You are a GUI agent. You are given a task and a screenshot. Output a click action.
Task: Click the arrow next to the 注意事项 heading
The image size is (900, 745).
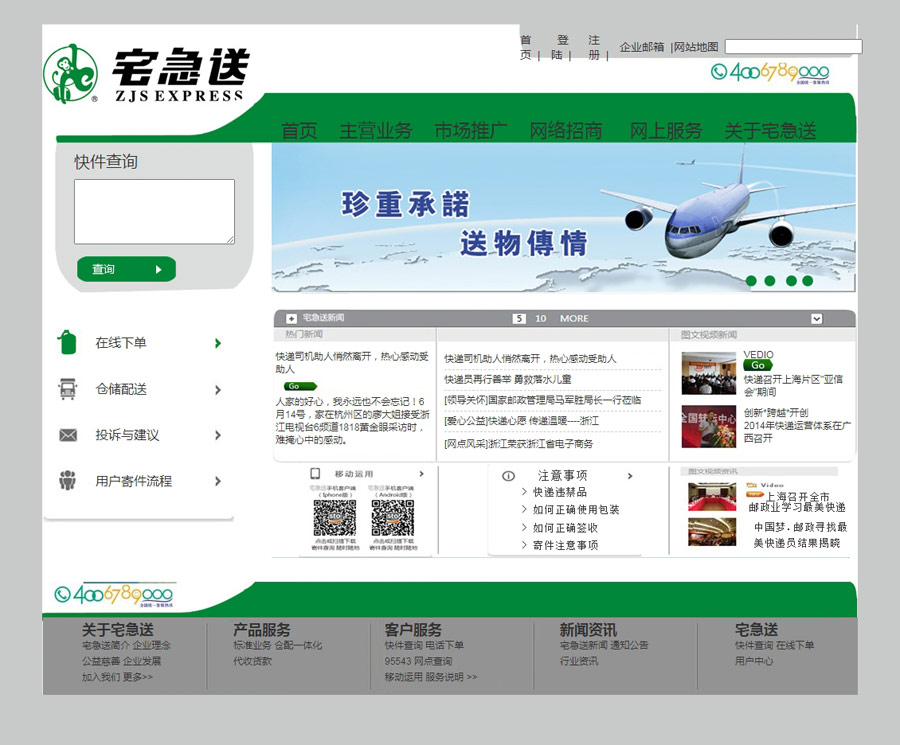click(630, 476)
